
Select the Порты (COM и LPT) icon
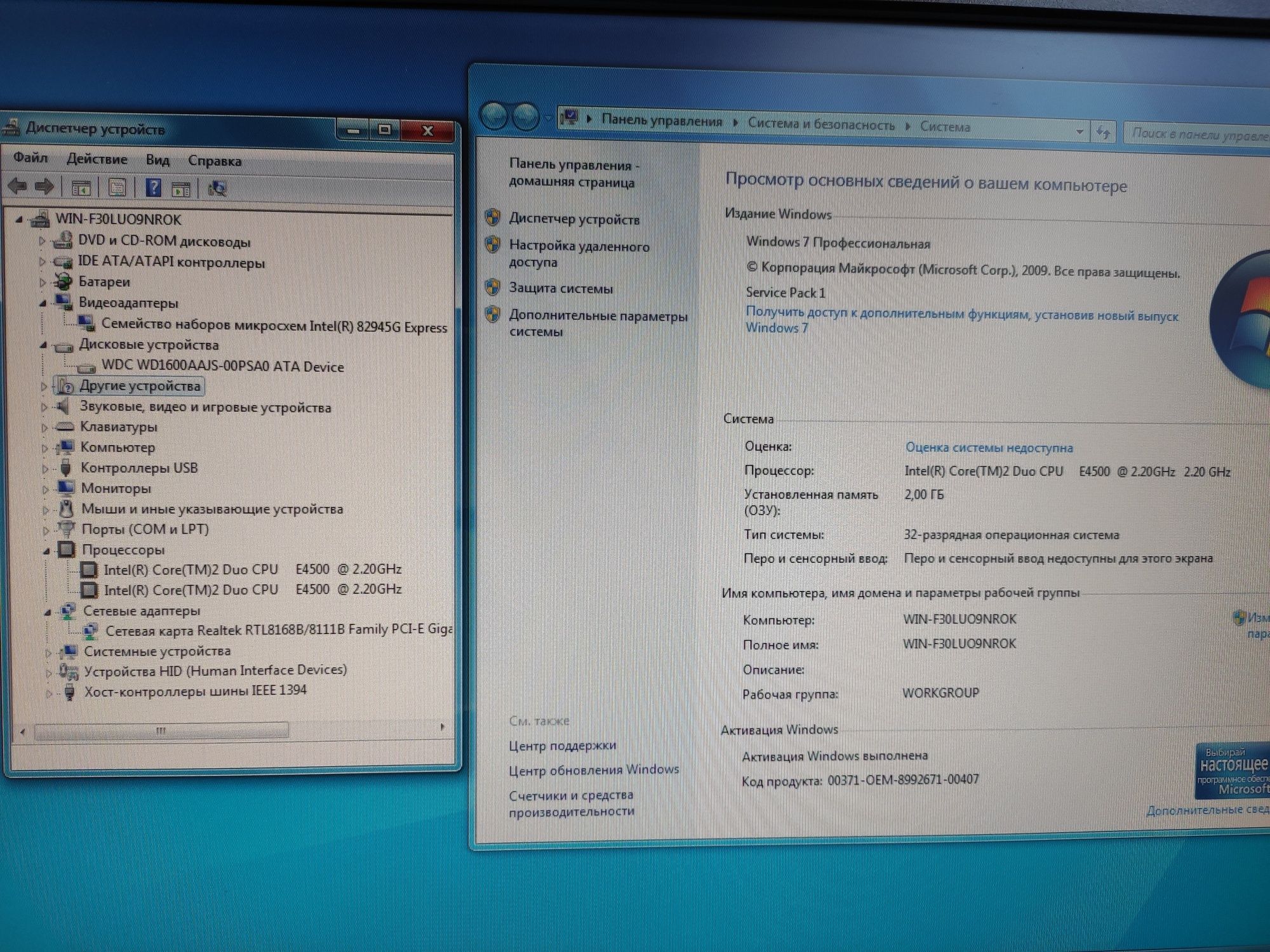[x=66, y=529]
